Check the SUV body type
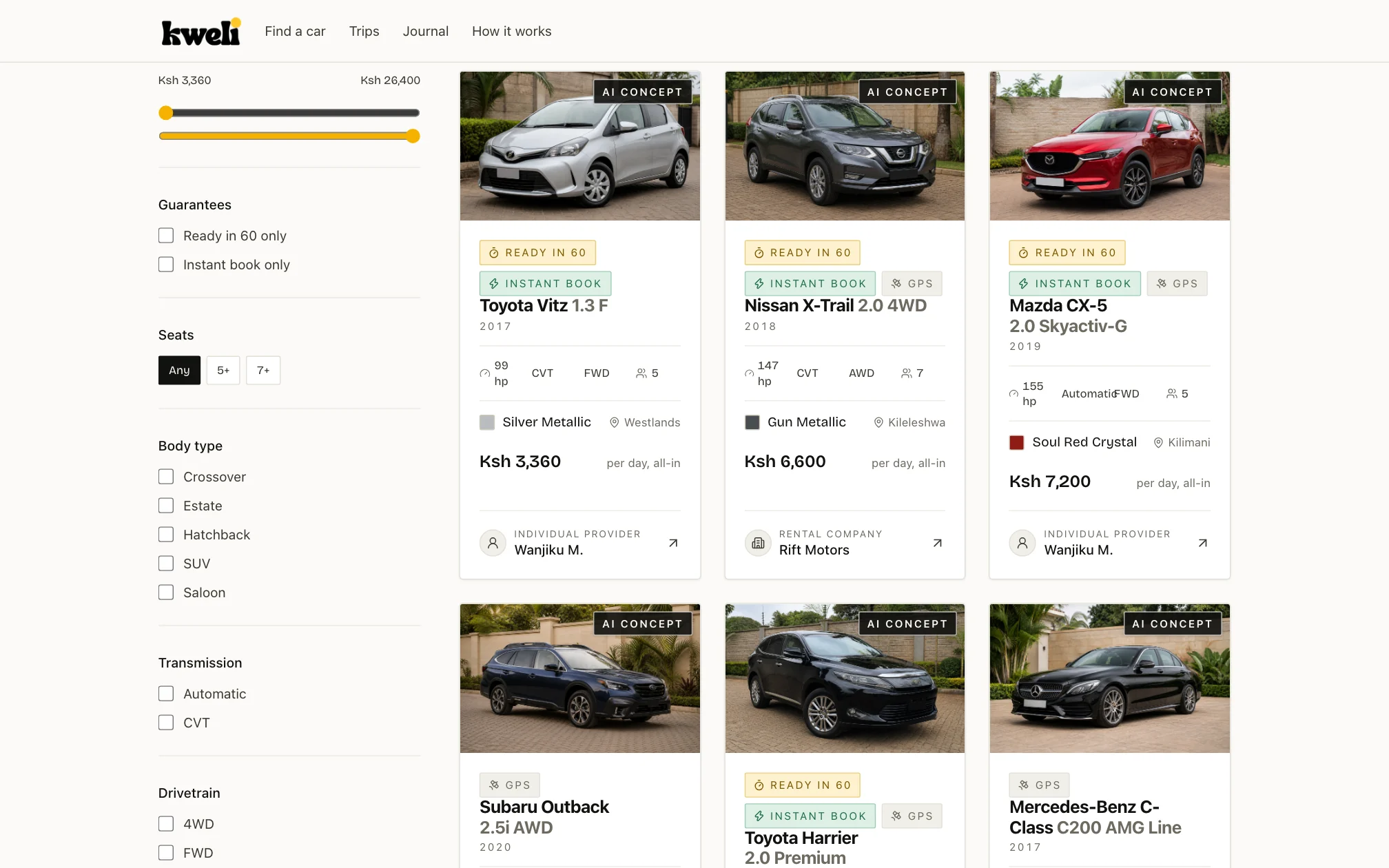 tap(166, 564)
